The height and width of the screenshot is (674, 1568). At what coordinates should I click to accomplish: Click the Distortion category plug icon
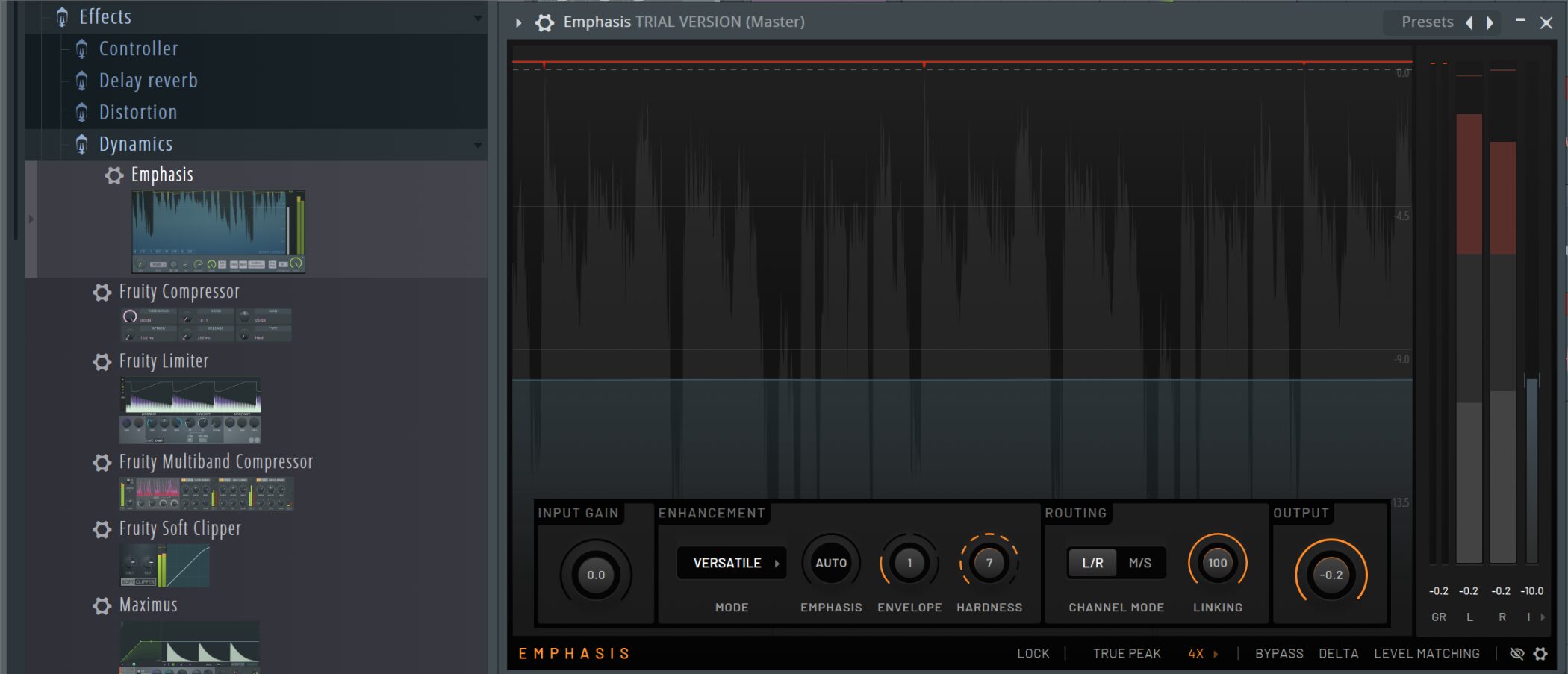tap(81, 113)
